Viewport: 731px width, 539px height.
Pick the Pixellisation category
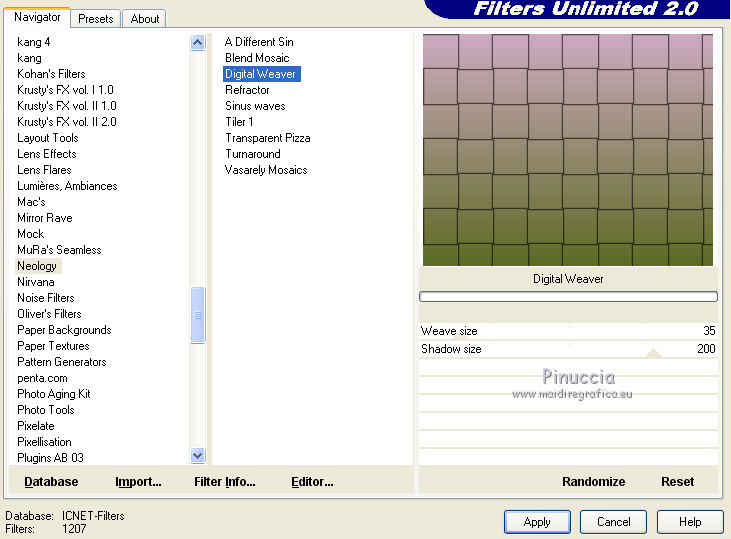coord(44,442)
